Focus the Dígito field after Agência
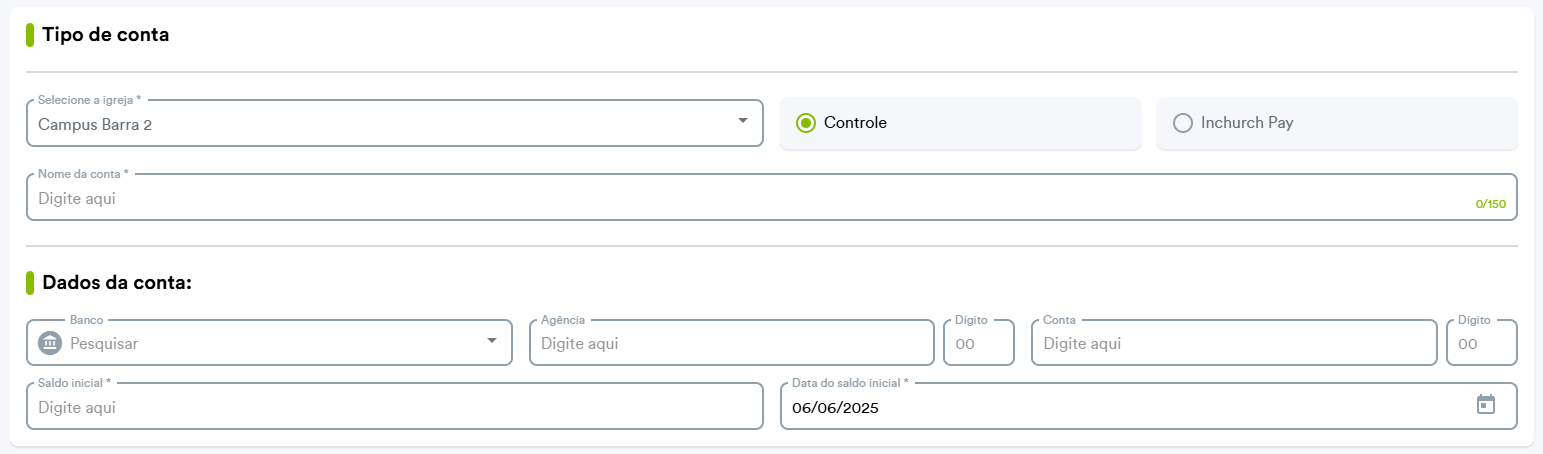Screen dimensions: 1543x454 tap(979, 343)
